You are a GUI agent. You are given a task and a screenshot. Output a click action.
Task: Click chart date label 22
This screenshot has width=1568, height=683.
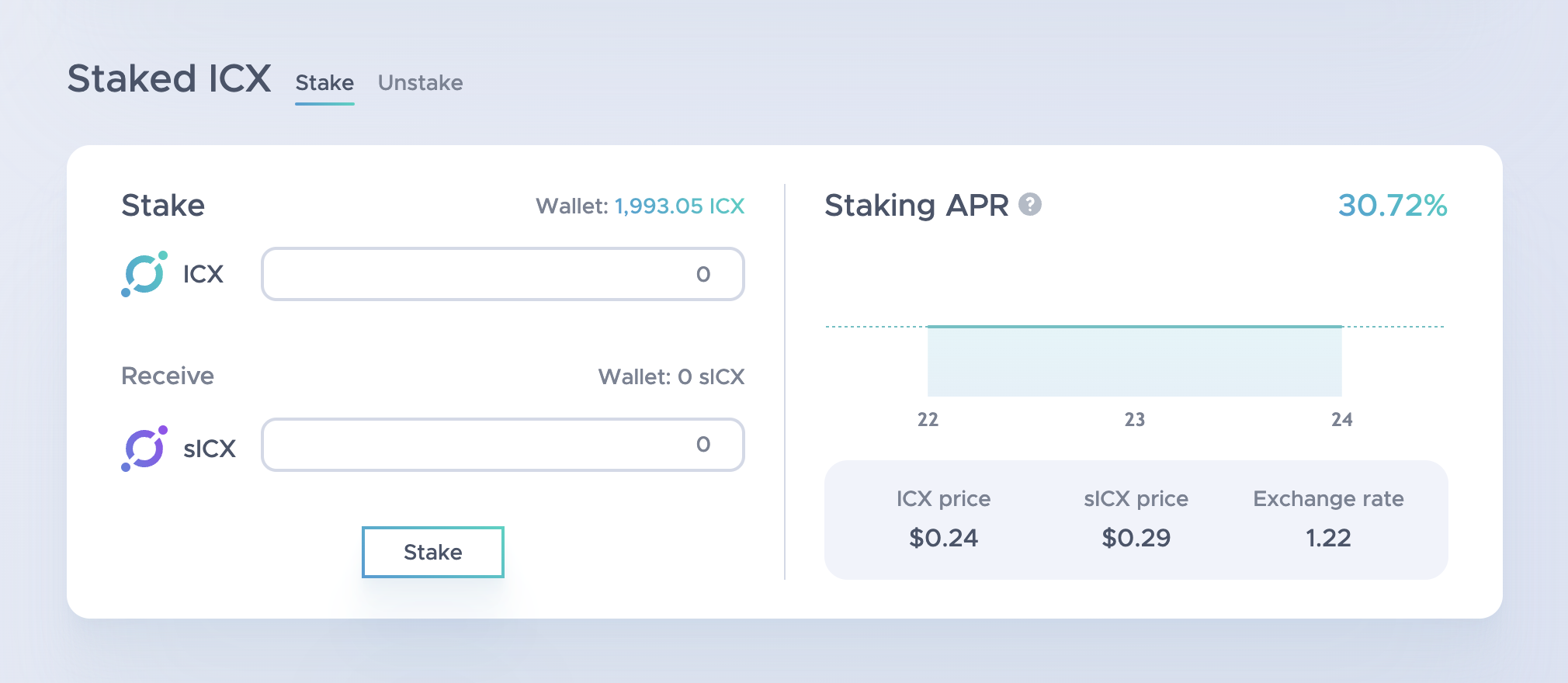[x=928, y=420]
